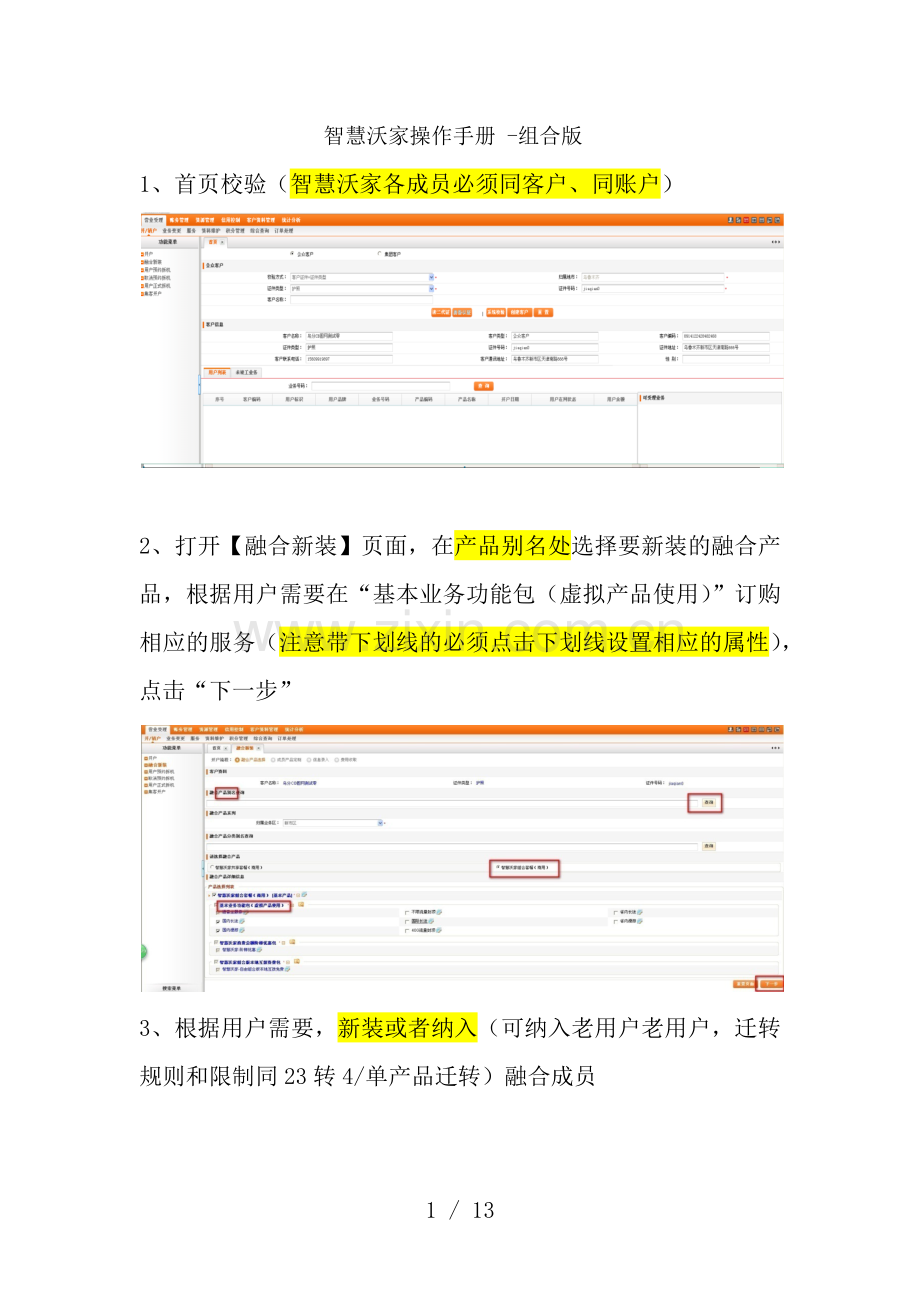Click folder icon beside 基本业务功能包

pyautogui.click(x=300, y=904)
